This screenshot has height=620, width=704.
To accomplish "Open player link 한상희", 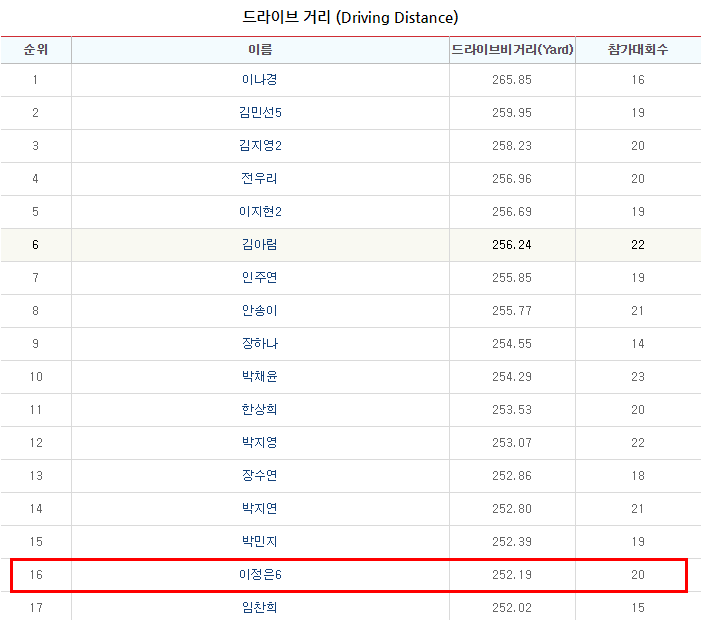I will pyautogui.click(x=260, y=410).
